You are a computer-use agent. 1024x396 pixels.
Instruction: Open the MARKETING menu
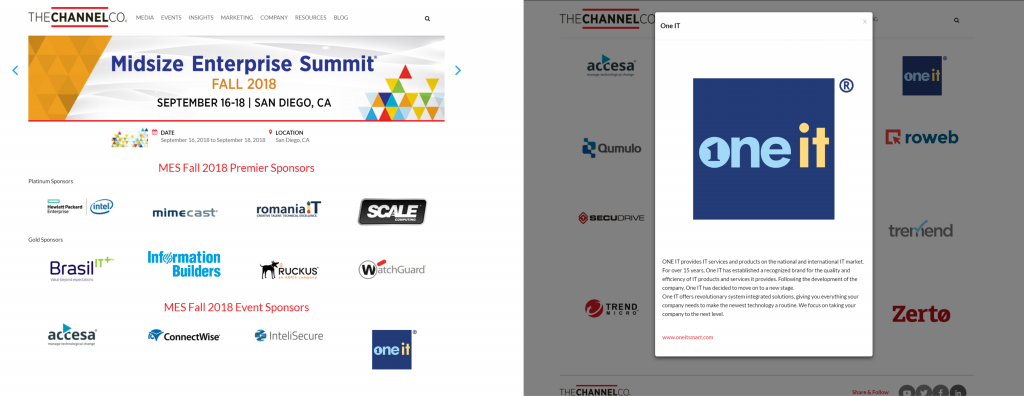click(236, 18)
